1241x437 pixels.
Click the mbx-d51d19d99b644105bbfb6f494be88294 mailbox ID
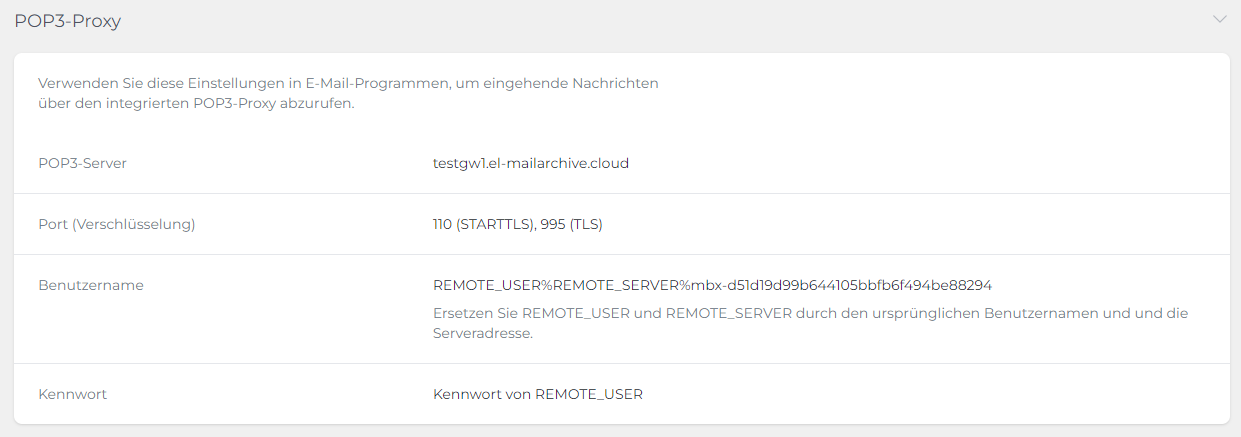coord(842,285)
